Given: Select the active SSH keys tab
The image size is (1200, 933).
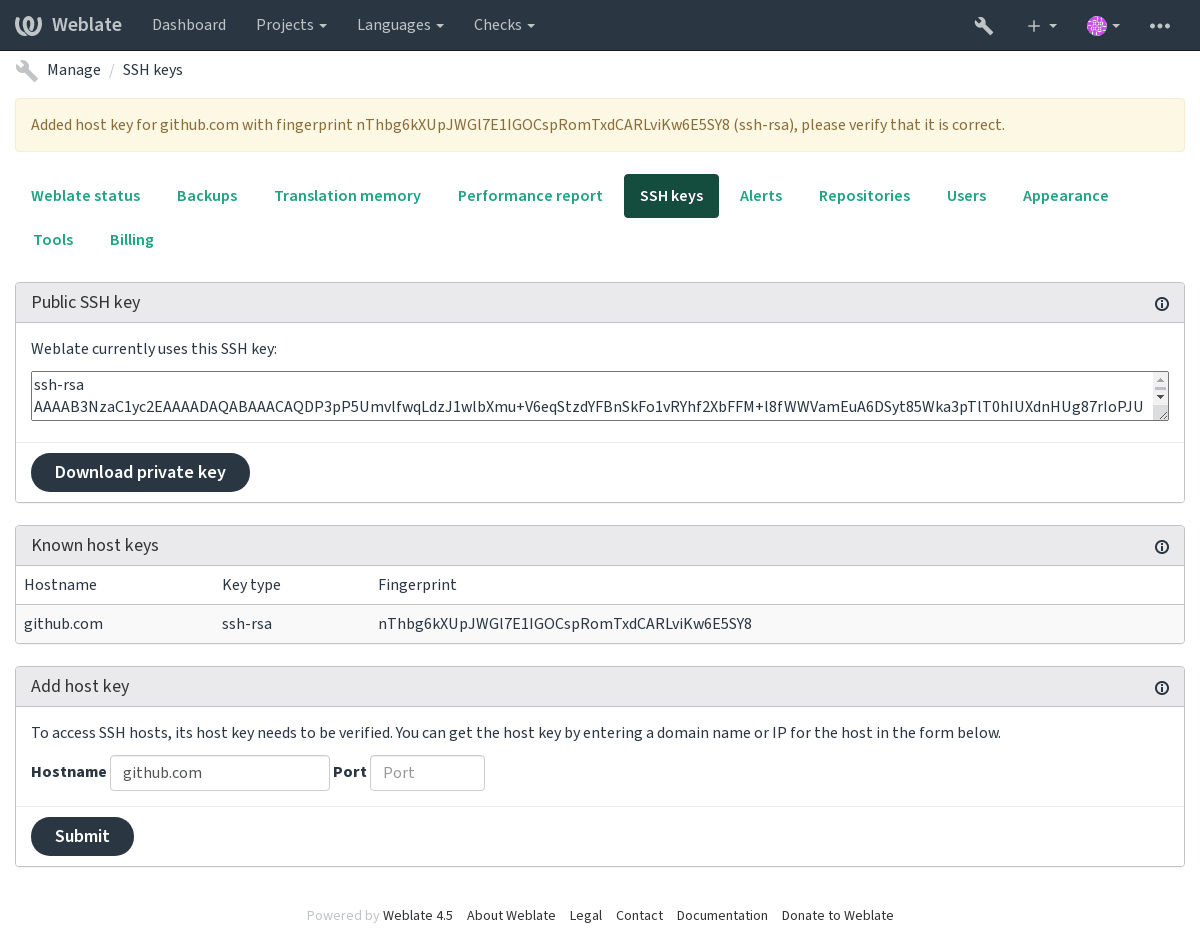Looking at the screenshot, I should pos(671,196).
